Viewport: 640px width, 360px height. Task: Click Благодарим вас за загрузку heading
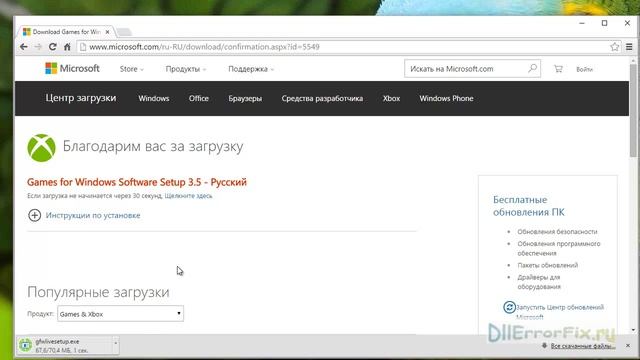click(x=153, y=146)
